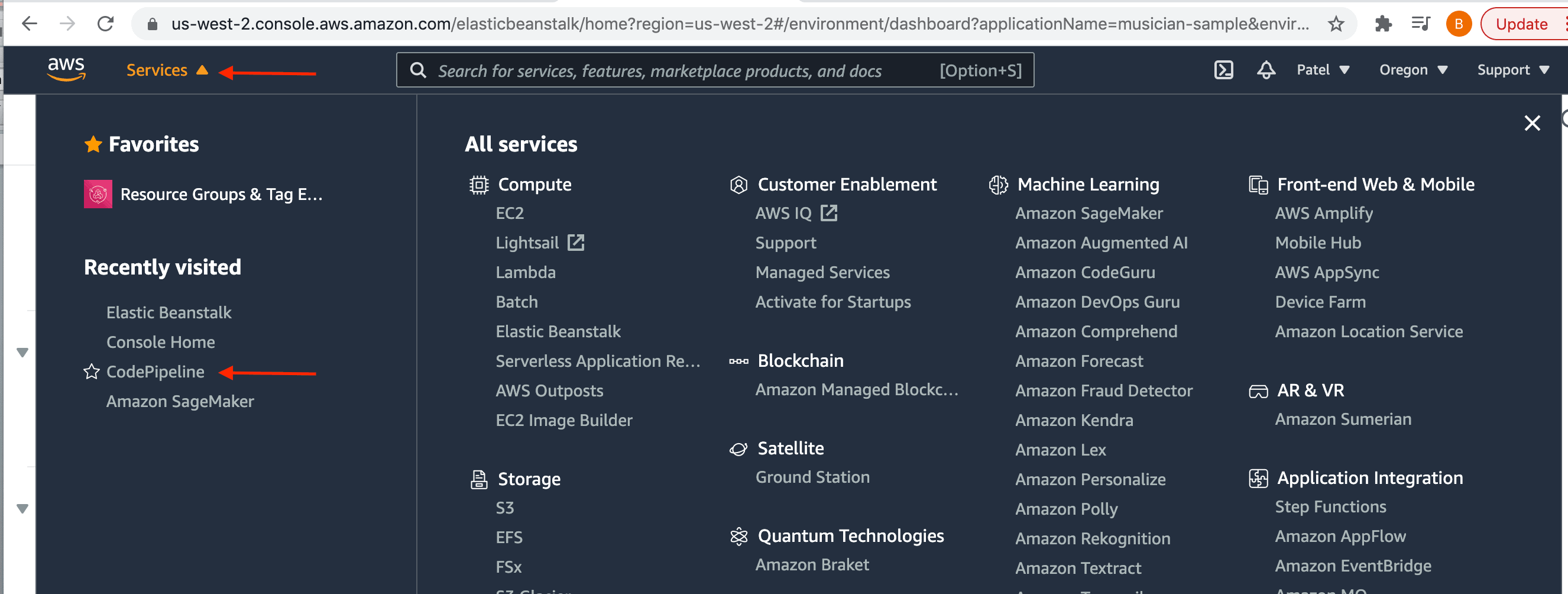Open Console Home from Recently visited
This screenshot has height=594, width=1568.
161,343
